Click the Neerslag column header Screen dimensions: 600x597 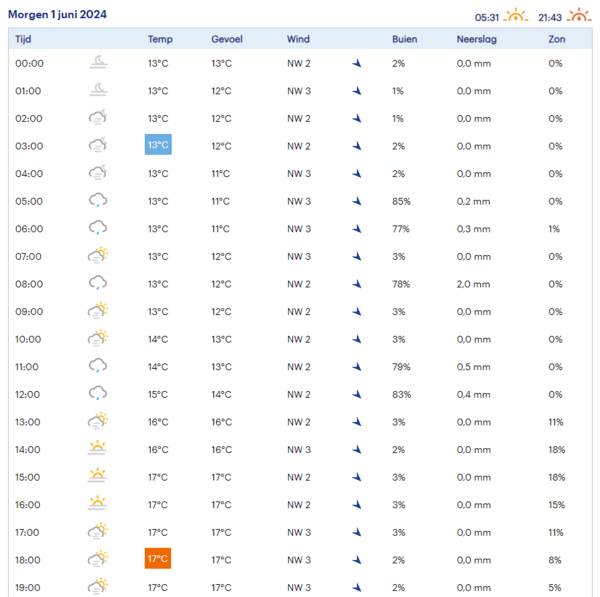pos(476,39)
